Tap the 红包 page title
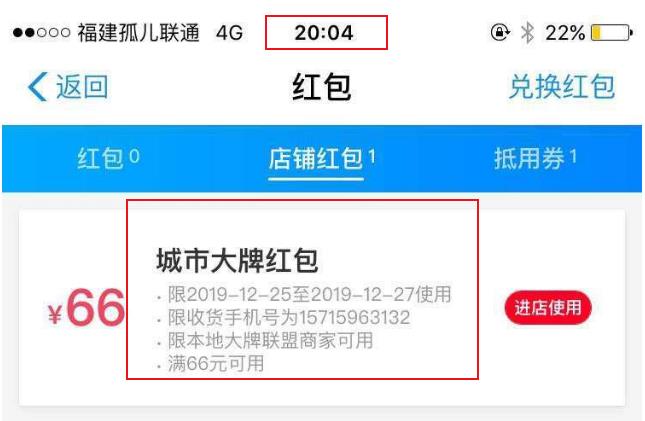Image resolution: width=645 pixels, height=421 pixels. [x=322, y=87]
